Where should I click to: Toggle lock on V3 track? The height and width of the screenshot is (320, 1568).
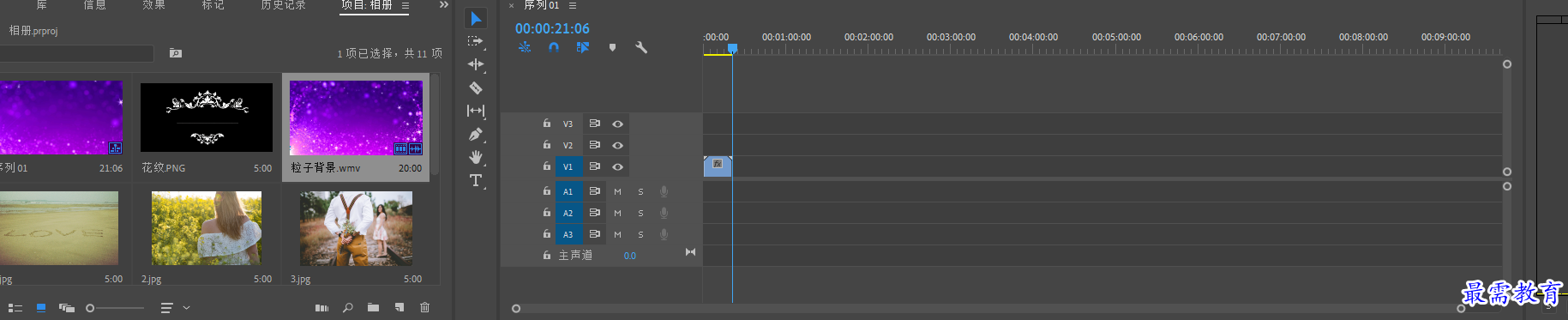pyautogui.click(x=547, y=124)
